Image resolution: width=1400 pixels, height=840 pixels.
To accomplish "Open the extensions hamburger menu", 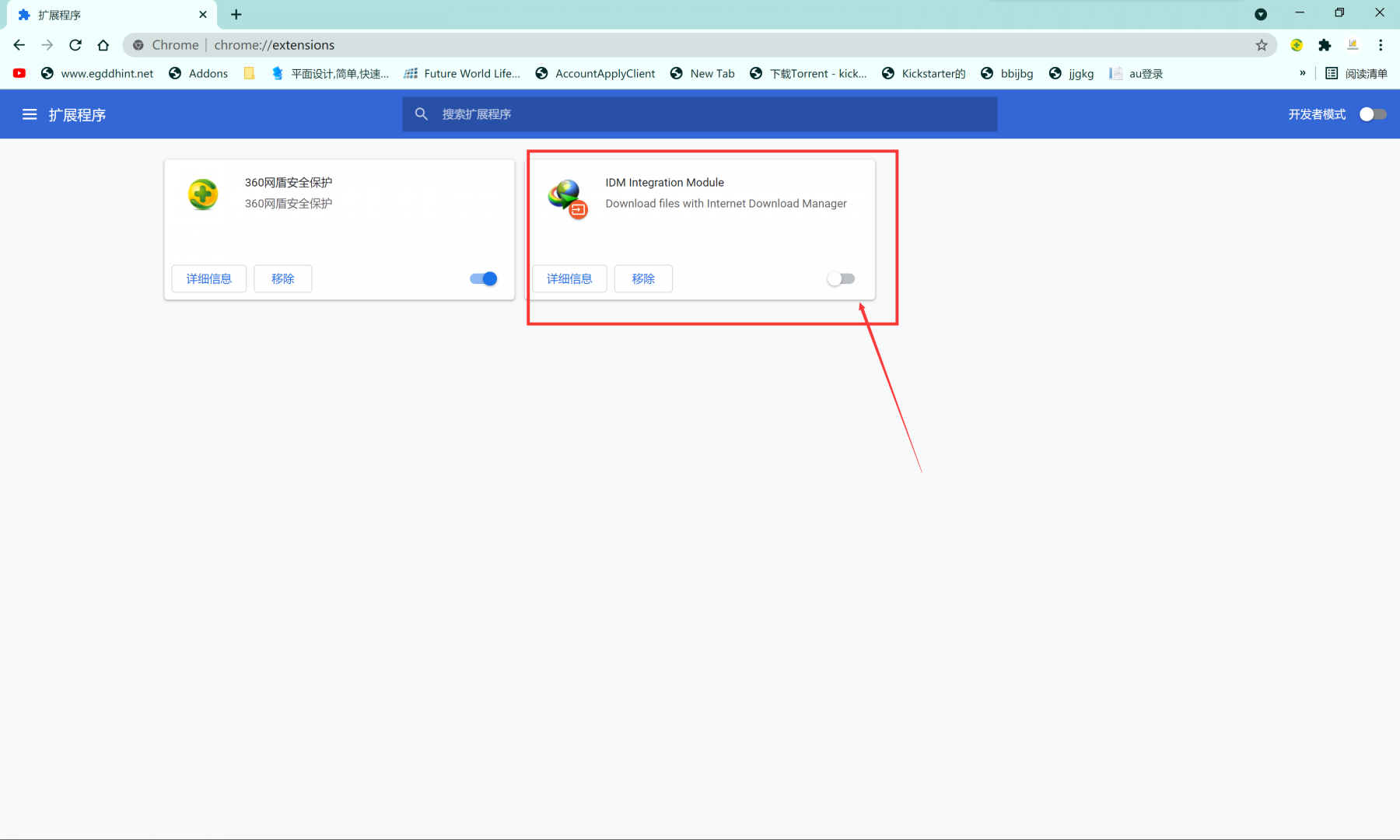I will click(30, 114).
